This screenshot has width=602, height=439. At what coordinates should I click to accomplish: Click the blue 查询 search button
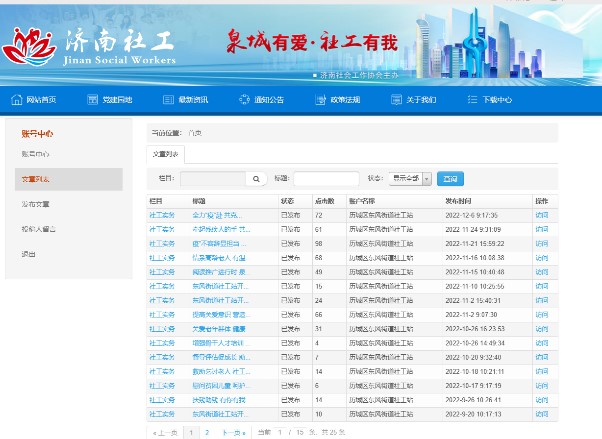(x=451, y=179)
